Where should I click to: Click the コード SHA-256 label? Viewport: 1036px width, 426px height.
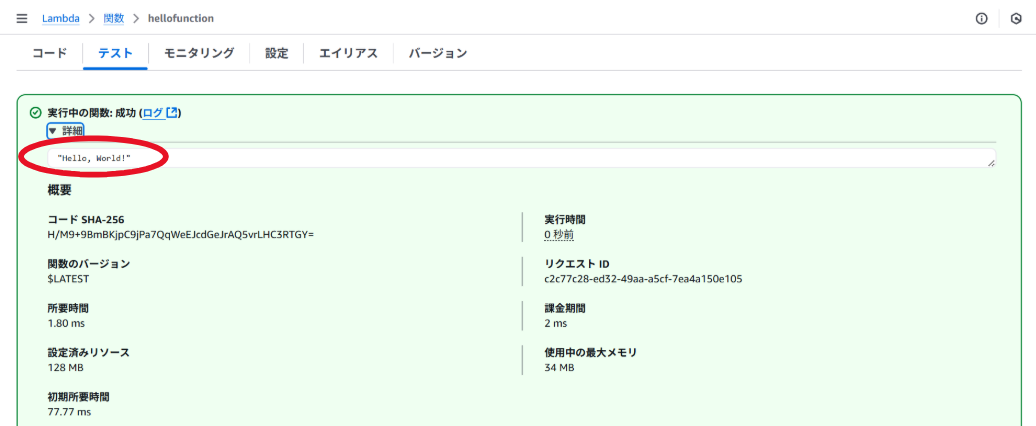[86, 219]
